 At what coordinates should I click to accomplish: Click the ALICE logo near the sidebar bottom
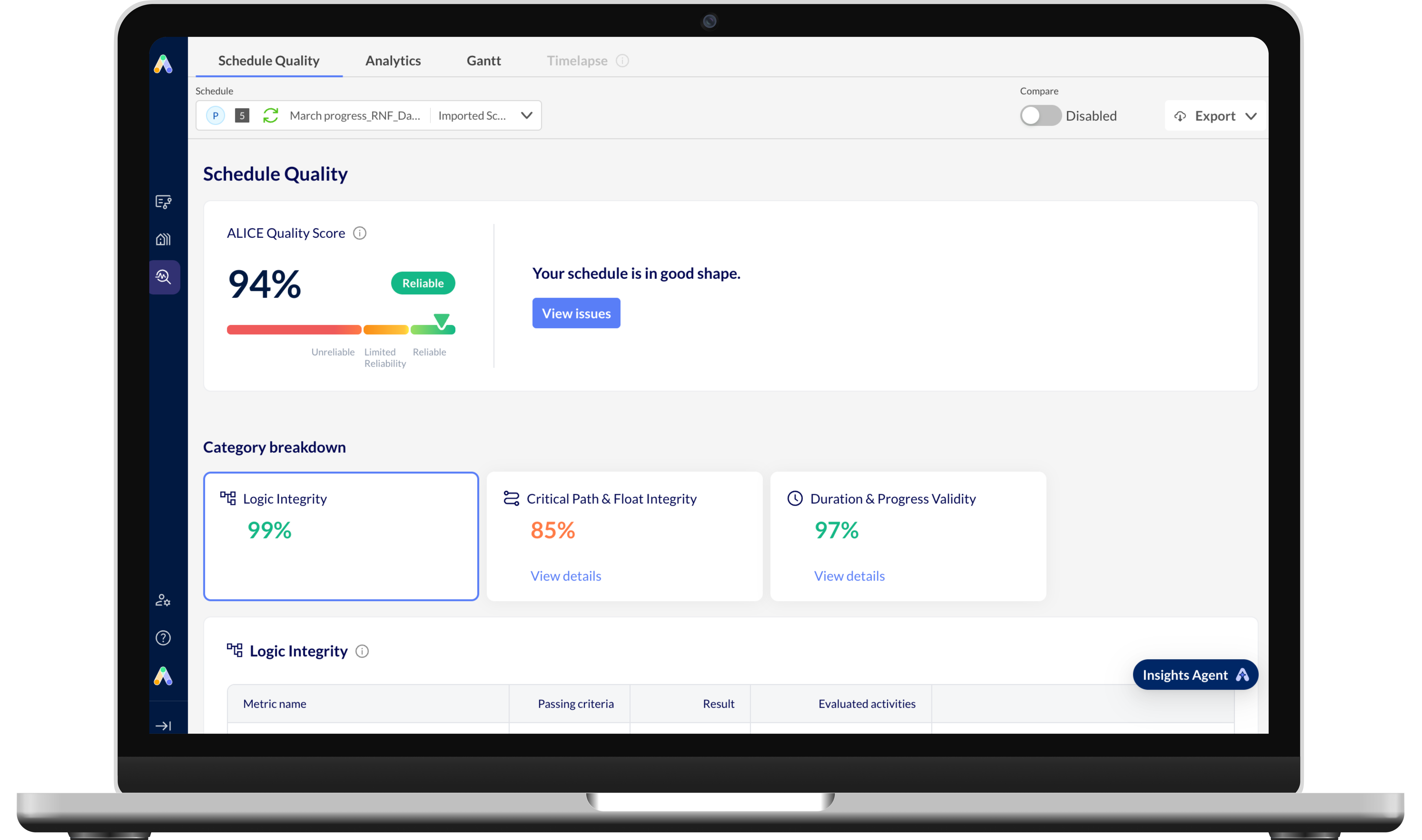coord(163,676)
